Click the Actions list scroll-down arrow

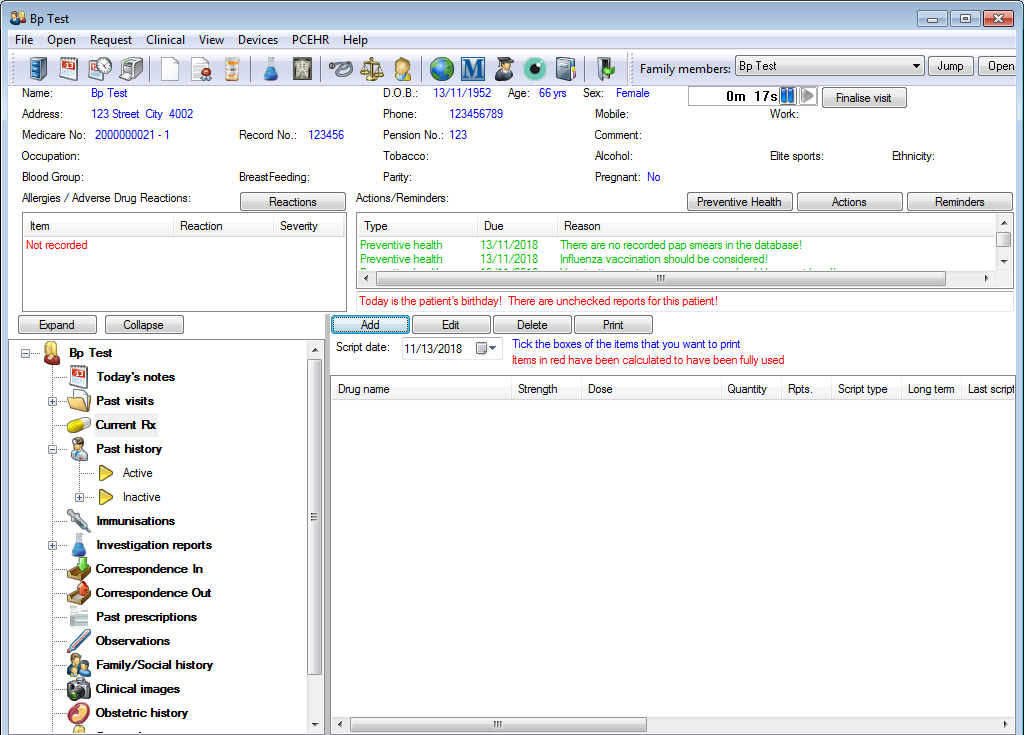point(1004,262)
